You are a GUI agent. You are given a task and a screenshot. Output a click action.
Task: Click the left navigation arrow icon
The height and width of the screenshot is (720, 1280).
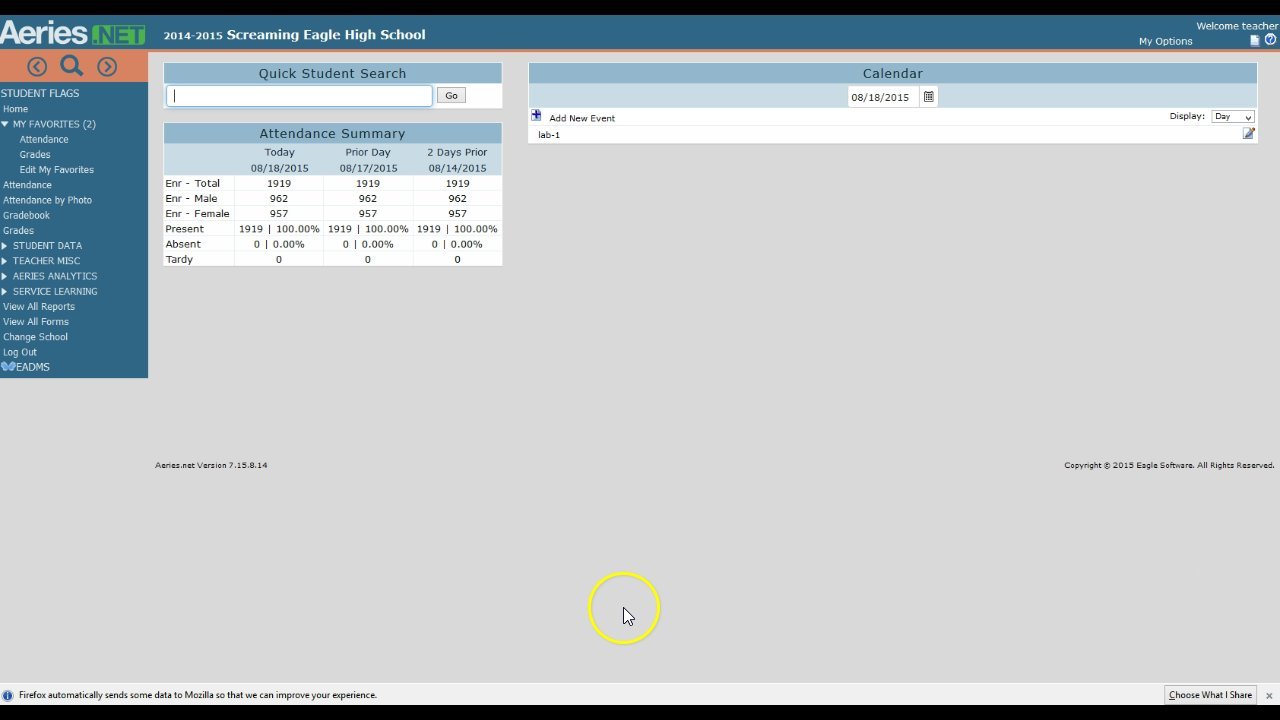(36, 66)
